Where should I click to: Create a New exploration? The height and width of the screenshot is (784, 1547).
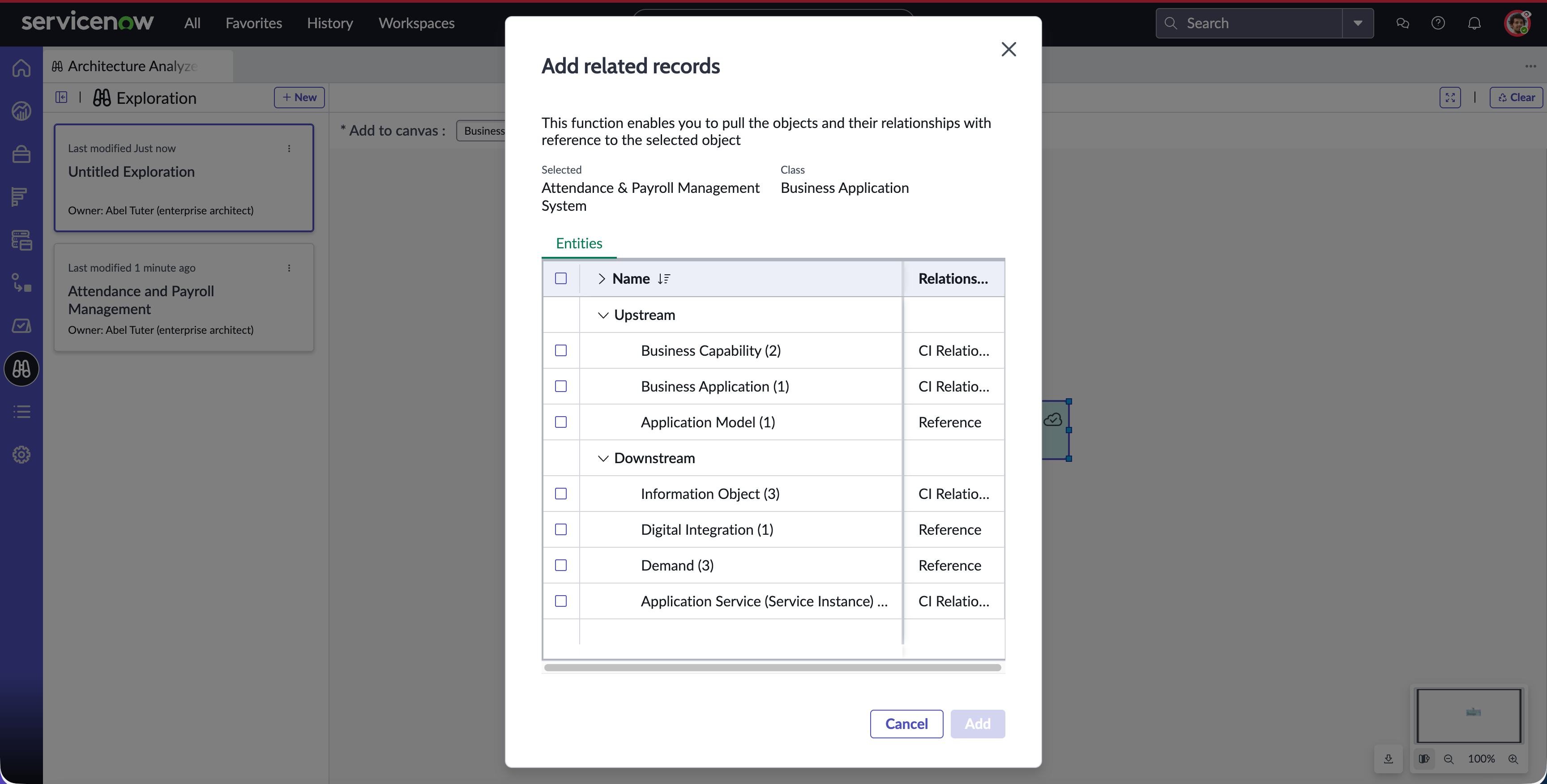click(x=299, y=97)
